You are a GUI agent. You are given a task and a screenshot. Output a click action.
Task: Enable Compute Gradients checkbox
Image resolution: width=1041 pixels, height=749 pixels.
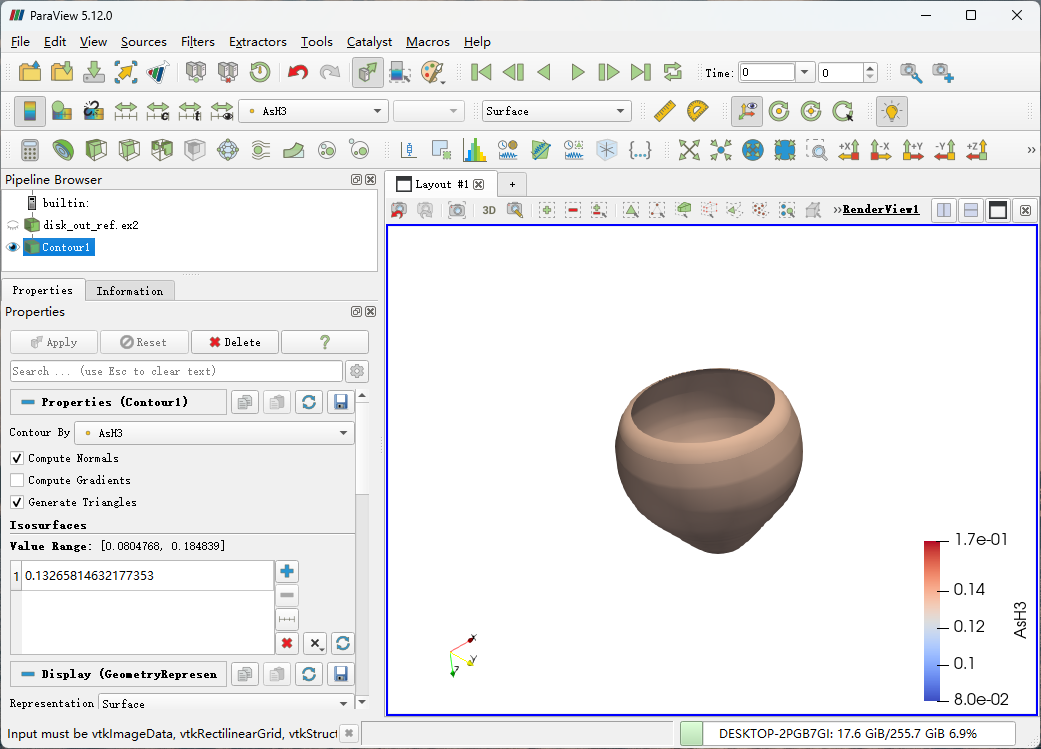pos(17,480)
